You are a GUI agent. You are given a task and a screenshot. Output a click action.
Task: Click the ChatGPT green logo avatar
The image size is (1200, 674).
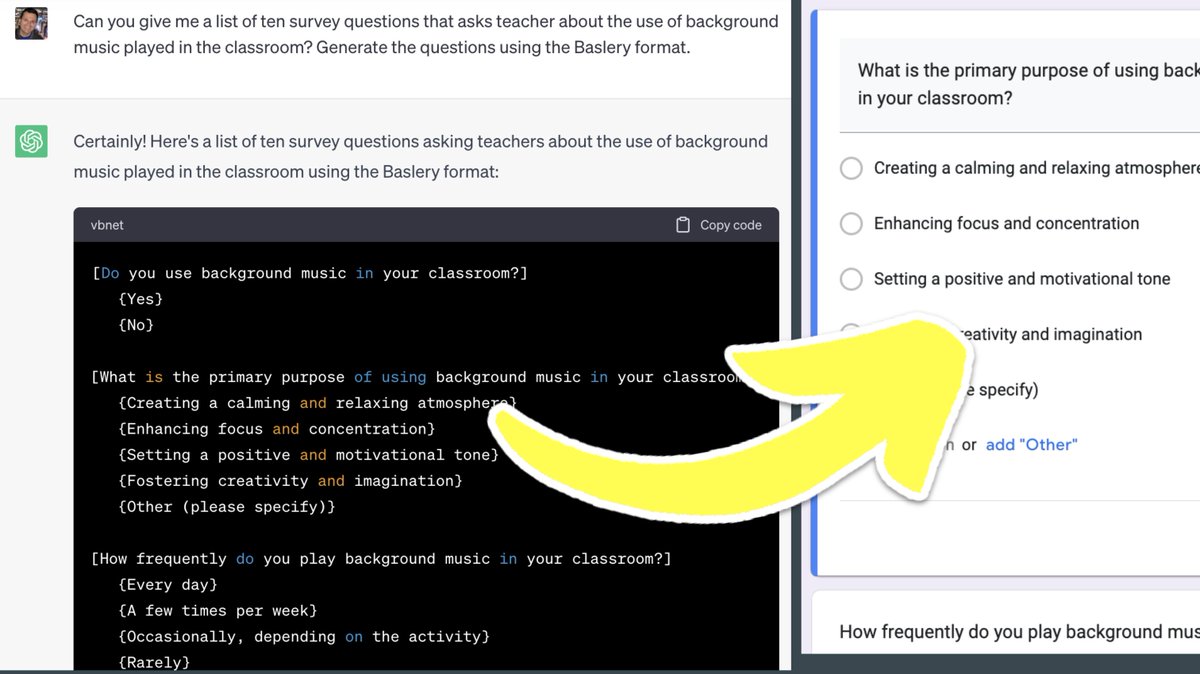[x=32, y=141]
